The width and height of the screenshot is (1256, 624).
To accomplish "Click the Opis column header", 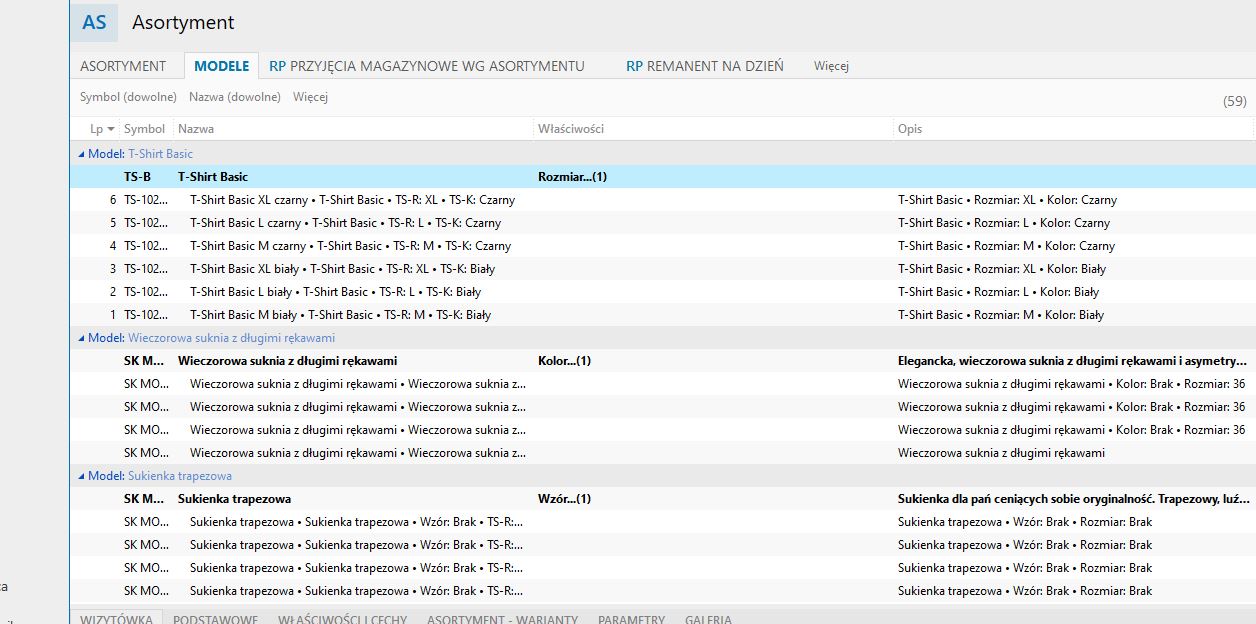I will 910,129.
